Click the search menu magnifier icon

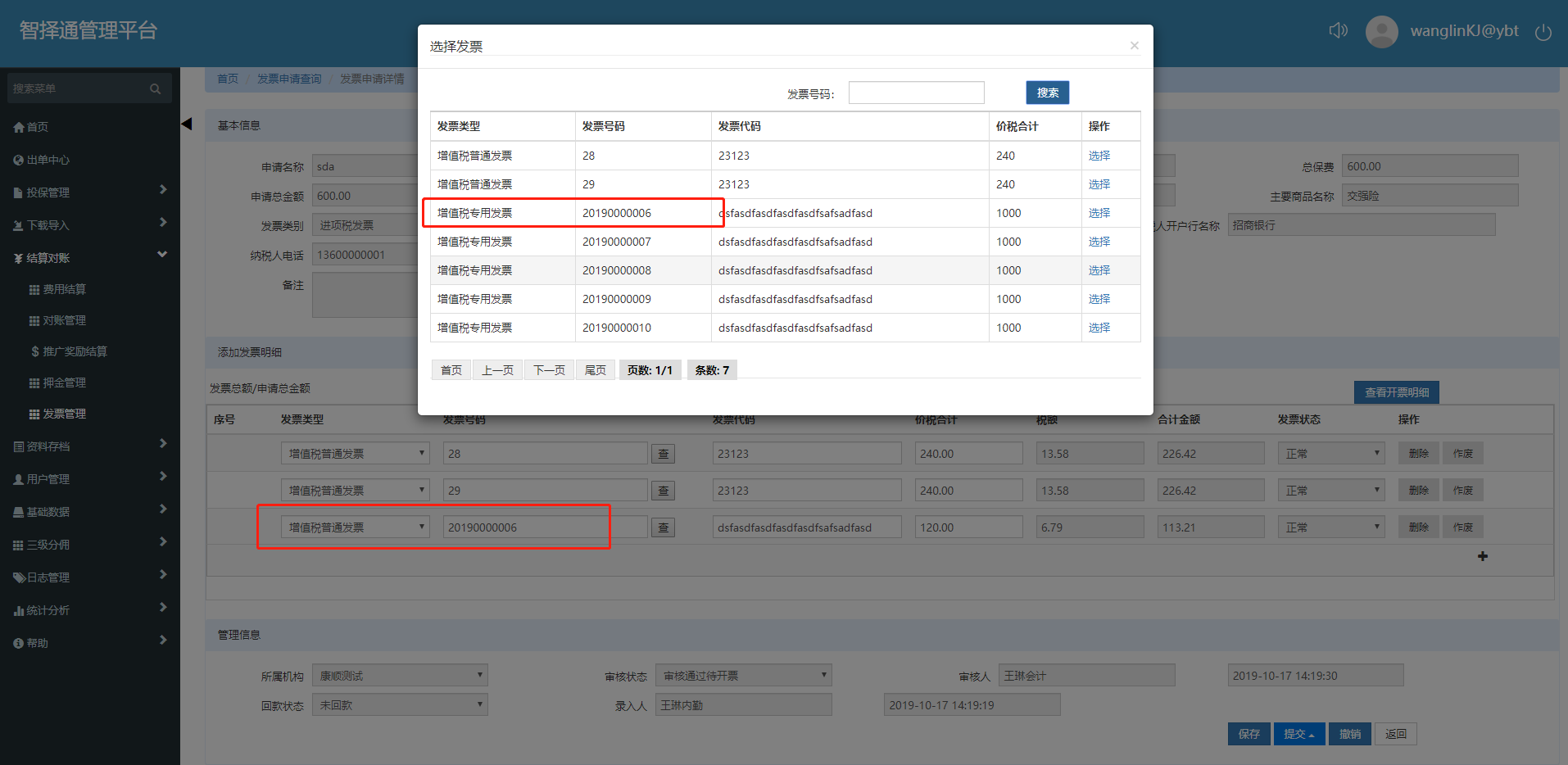(x=155, y=88)
